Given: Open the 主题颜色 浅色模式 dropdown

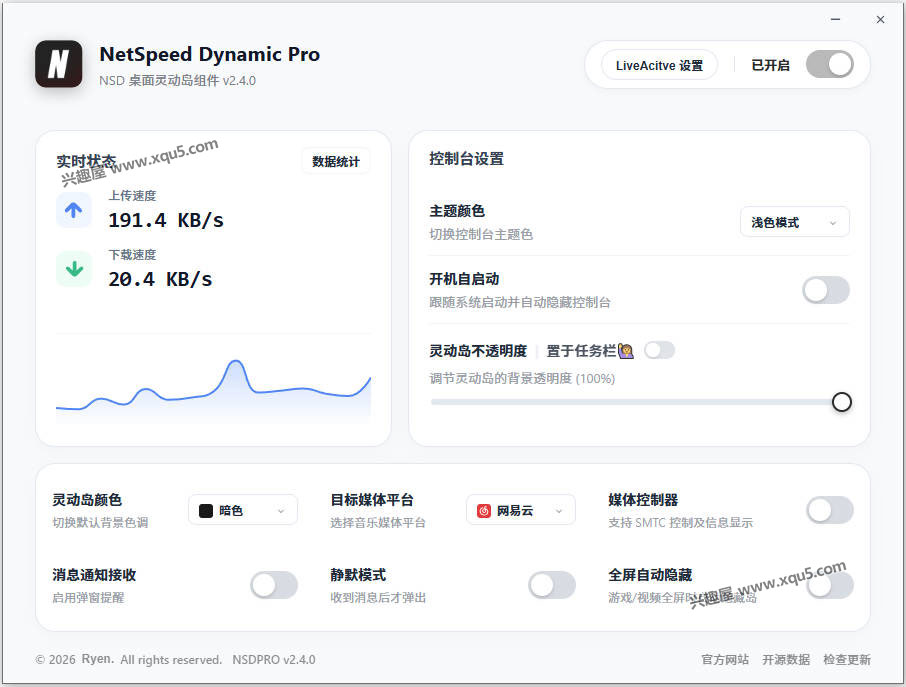Looking at the screenshot, I should click(x=794, y=222).
